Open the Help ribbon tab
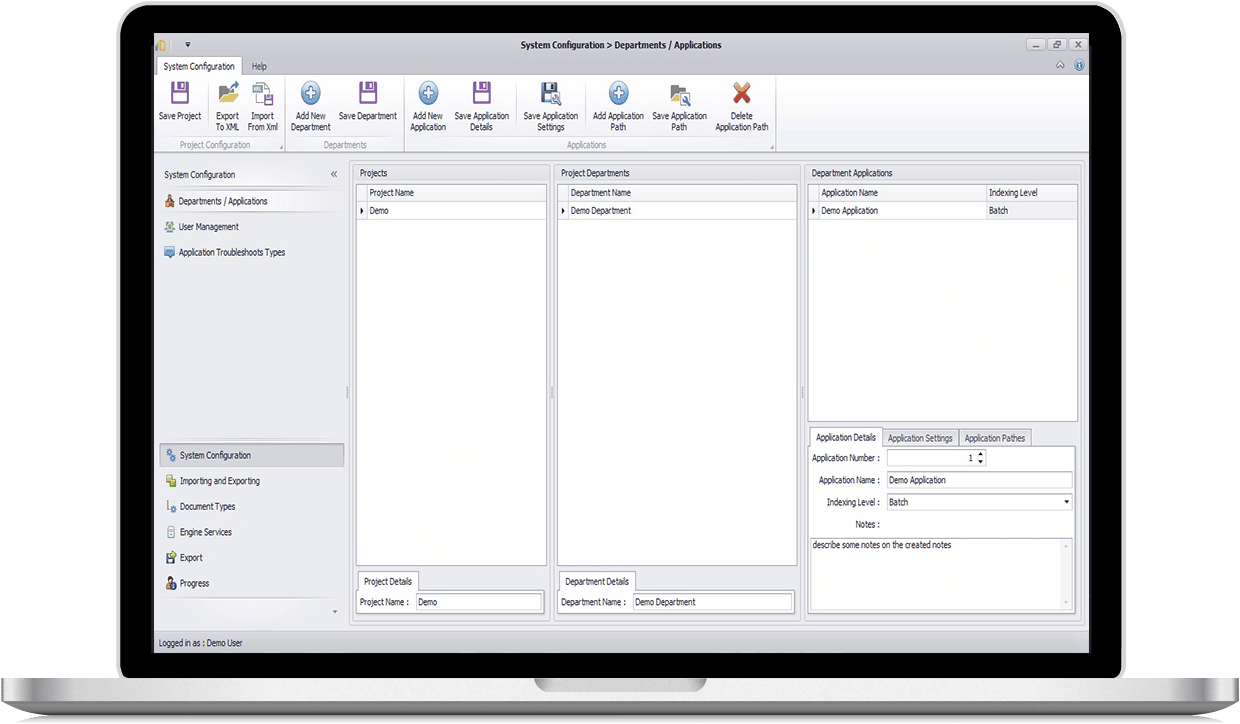This screenshot has height=724, width=1240. [x=259, y=66]
